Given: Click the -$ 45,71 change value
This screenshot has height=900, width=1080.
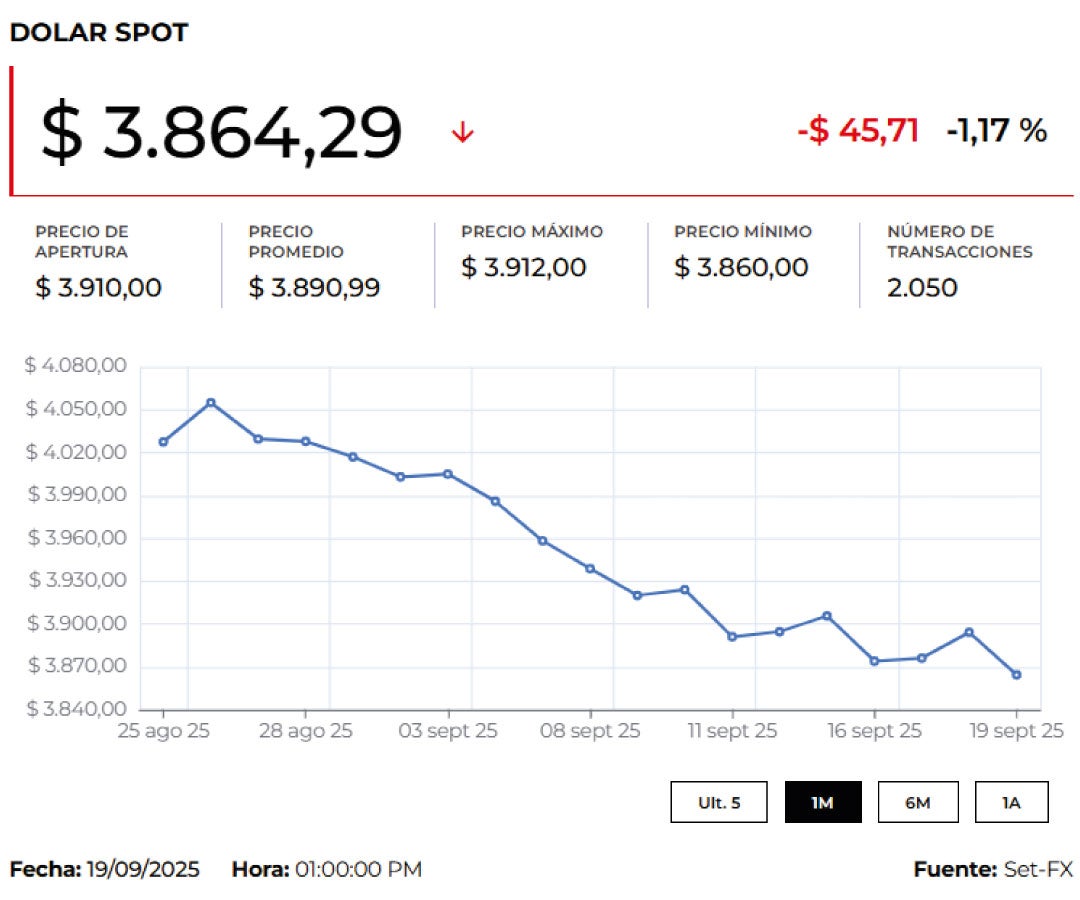Looking at the screenshot, I should 858,130.
